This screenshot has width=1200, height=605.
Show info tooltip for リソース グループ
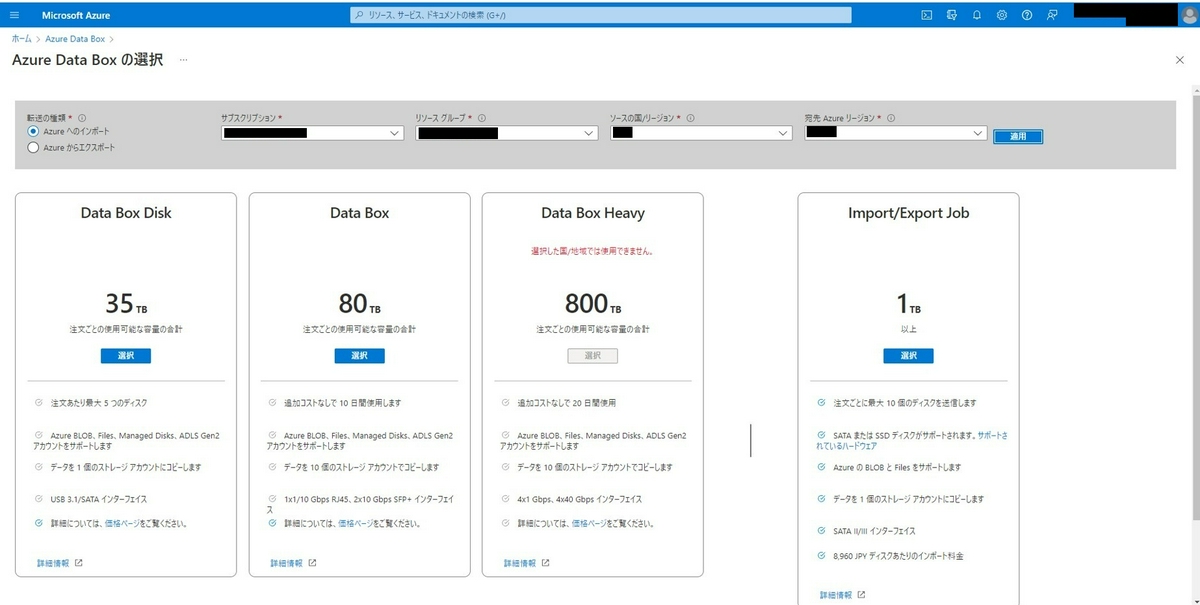tap(482, 118)
